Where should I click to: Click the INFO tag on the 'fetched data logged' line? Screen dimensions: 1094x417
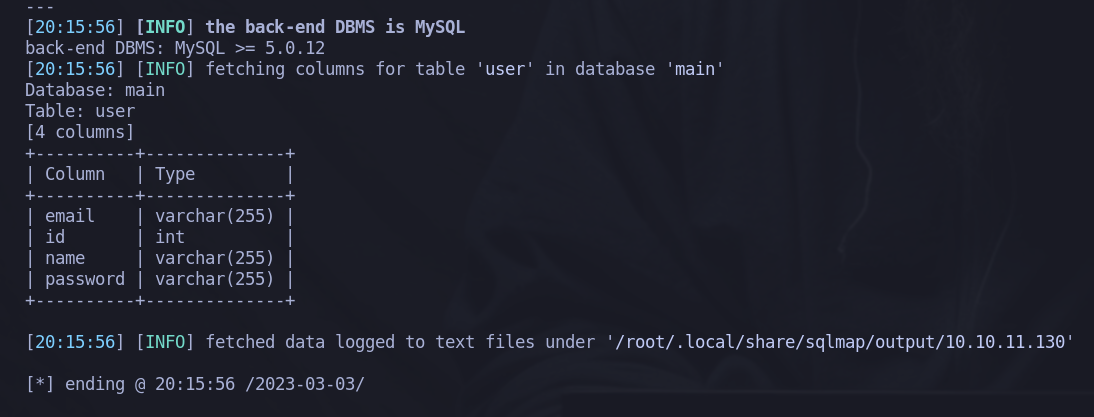tap(165, 342)
